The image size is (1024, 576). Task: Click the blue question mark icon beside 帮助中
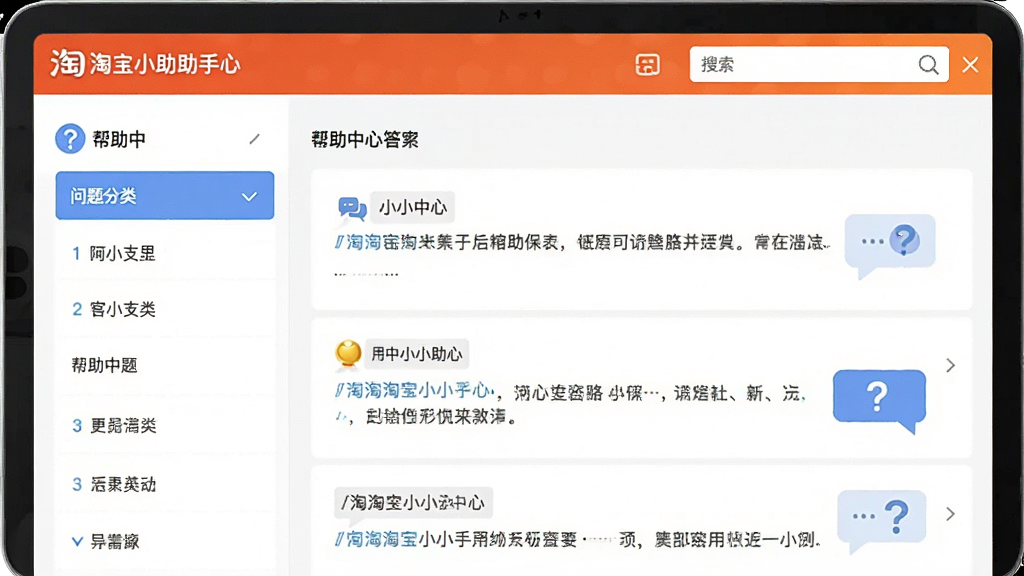[x=70, y=139]
